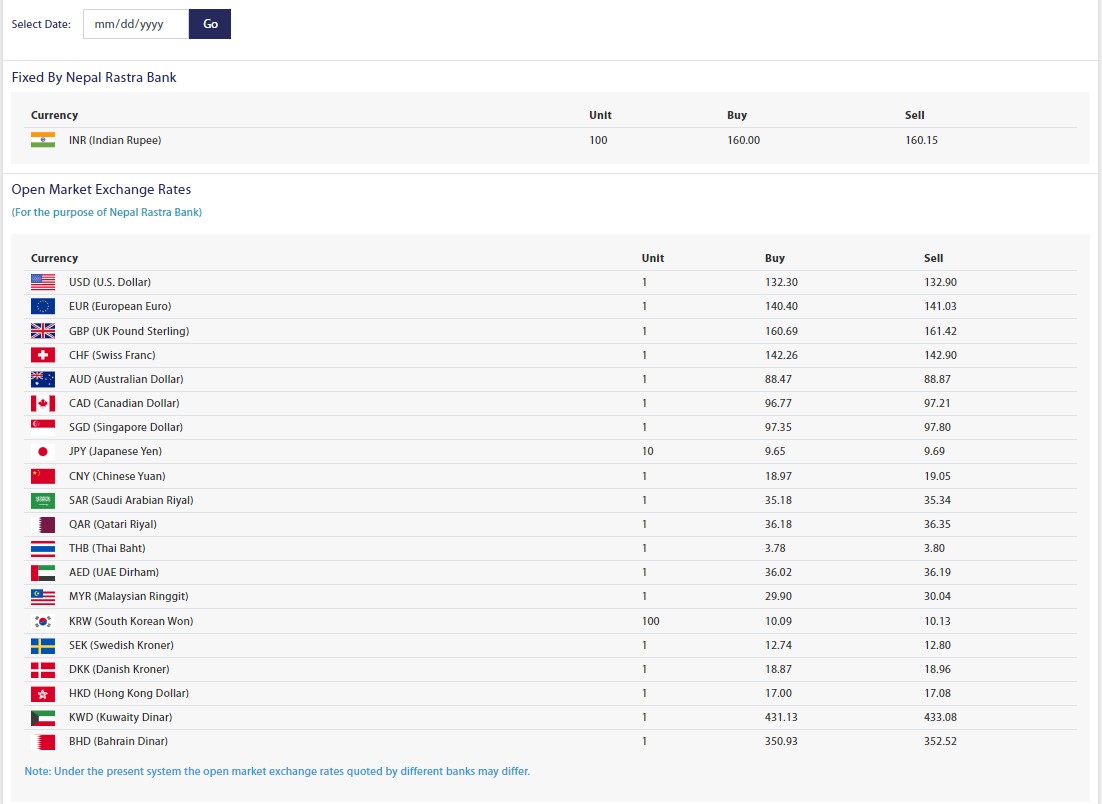Click the Hong Kong flag icon
This screenshot has height=804, width=1102.
click(x=43, y=694)
